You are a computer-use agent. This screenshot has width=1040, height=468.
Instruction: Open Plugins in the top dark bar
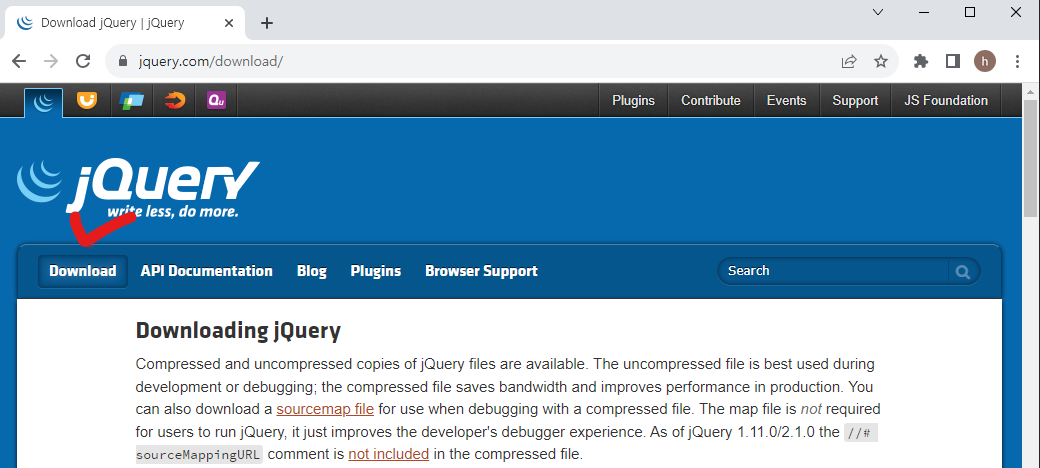[633, 101]
